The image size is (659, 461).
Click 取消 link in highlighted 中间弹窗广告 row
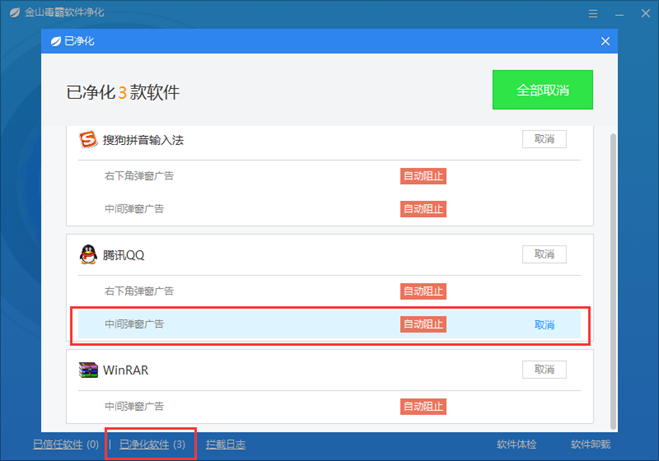(x=544, y=324)
